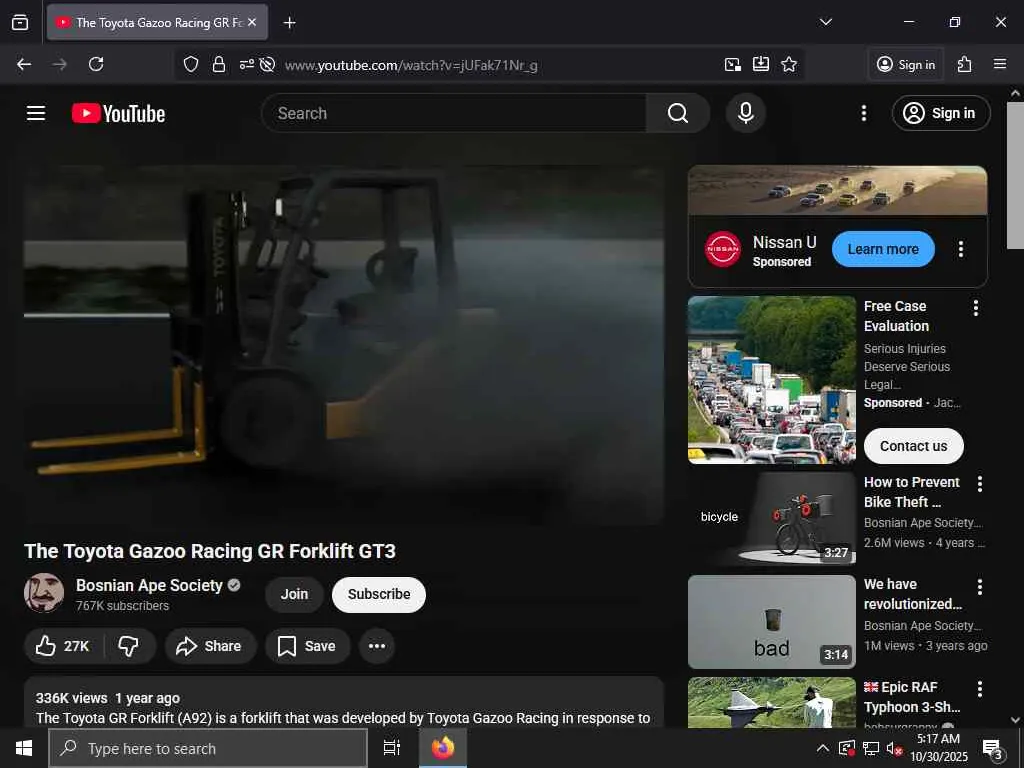Viewport: 1024px width, 768px height.
Task: Open the muted volume tray icon
Action: pos(894,749)
